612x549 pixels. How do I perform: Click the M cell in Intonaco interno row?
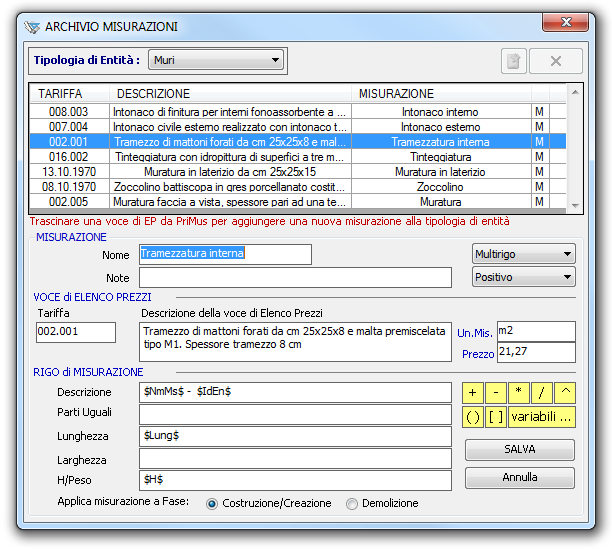click(x=540, y=112)
